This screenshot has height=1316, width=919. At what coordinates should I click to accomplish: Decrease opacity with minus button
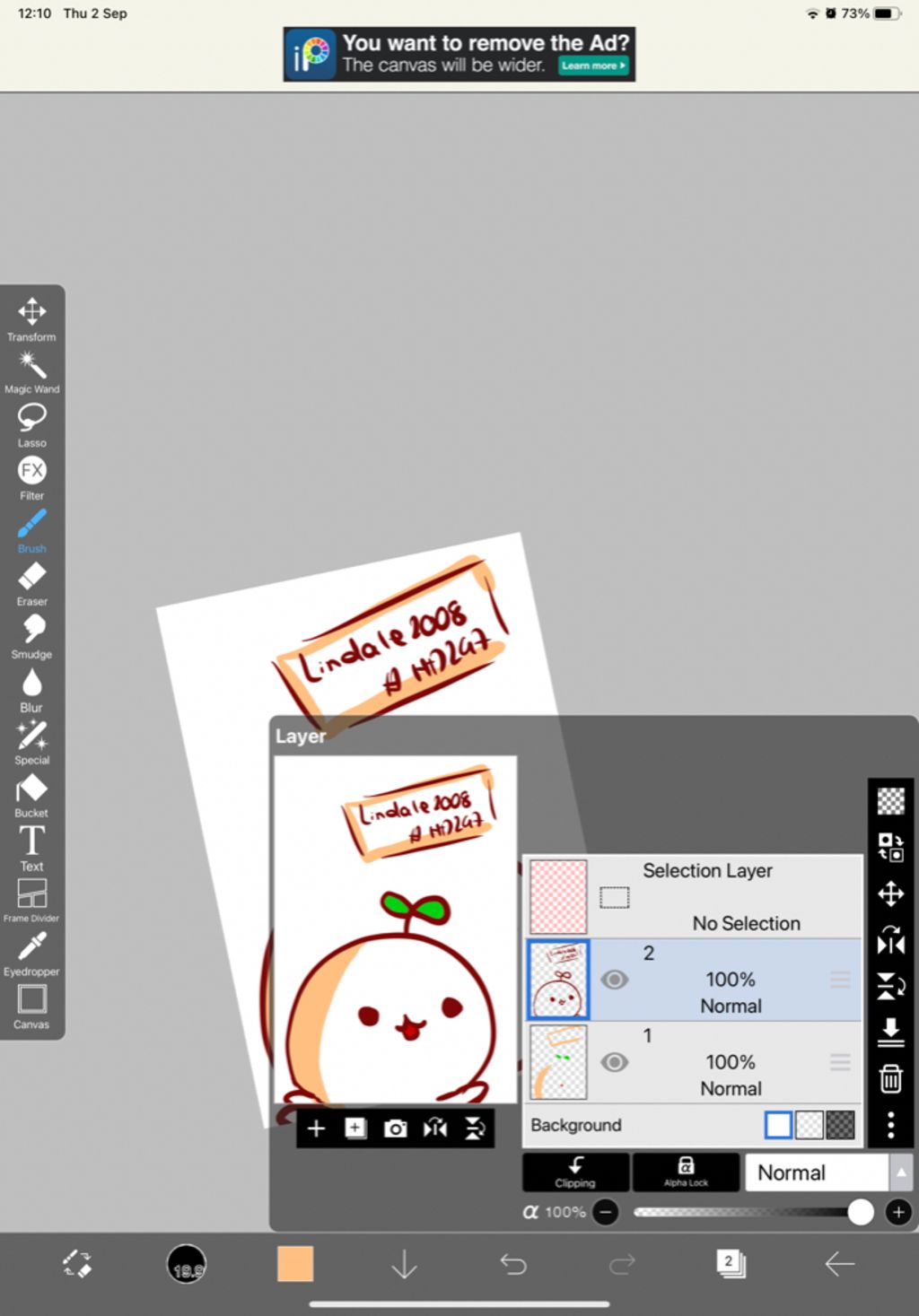pos(606,1213)
